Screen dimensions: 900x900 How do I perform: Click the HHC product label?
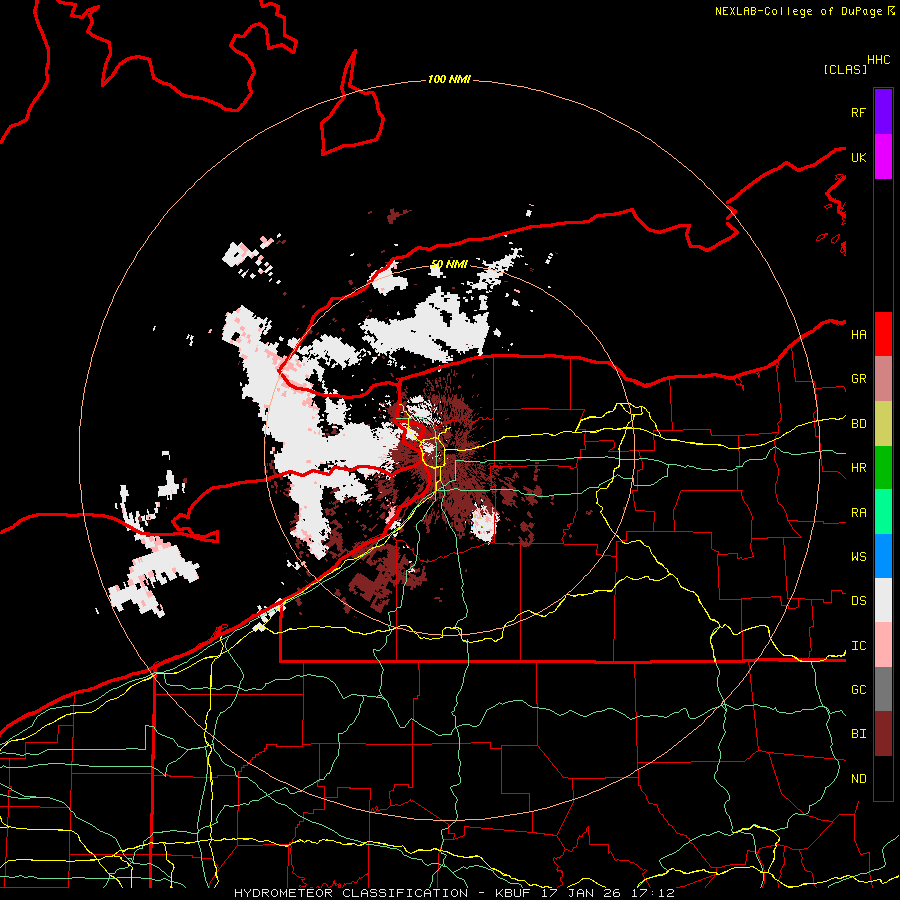point(878,60)
